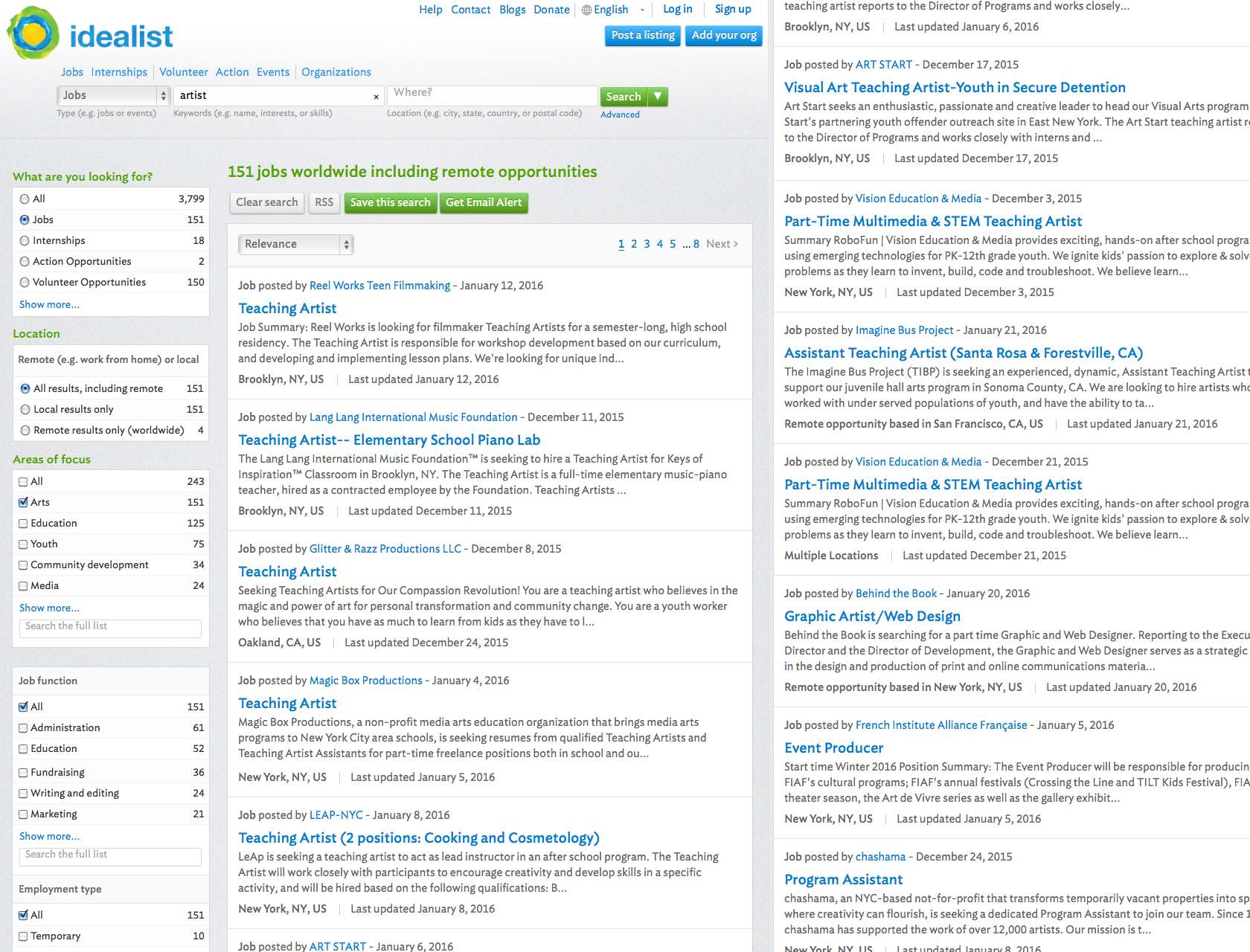The width and height of the screenshot is (1250, 952).
Task: Check the Media area of focus
Action: click(23, 585)
